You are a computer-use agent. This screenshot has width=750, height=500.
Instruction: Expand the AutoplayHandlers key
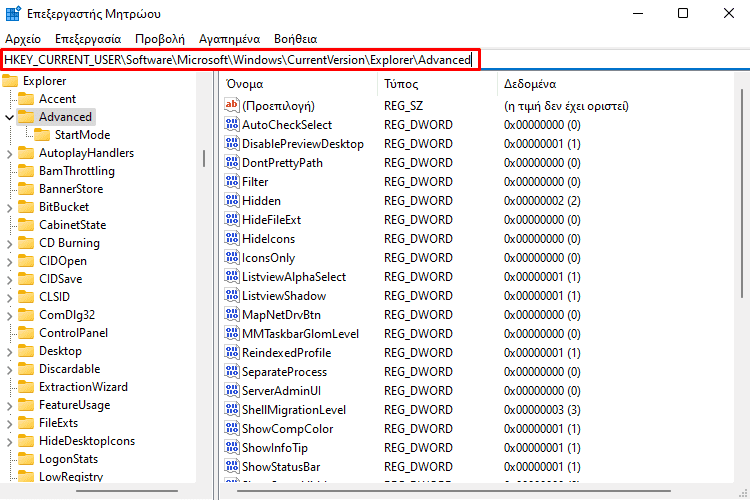coord(9,154)
